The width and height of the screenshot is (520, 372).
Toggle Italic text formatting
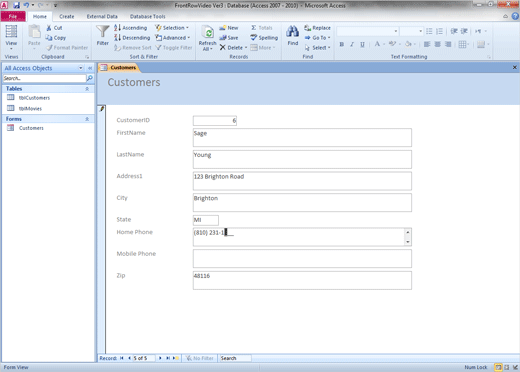tap(352, 44)
